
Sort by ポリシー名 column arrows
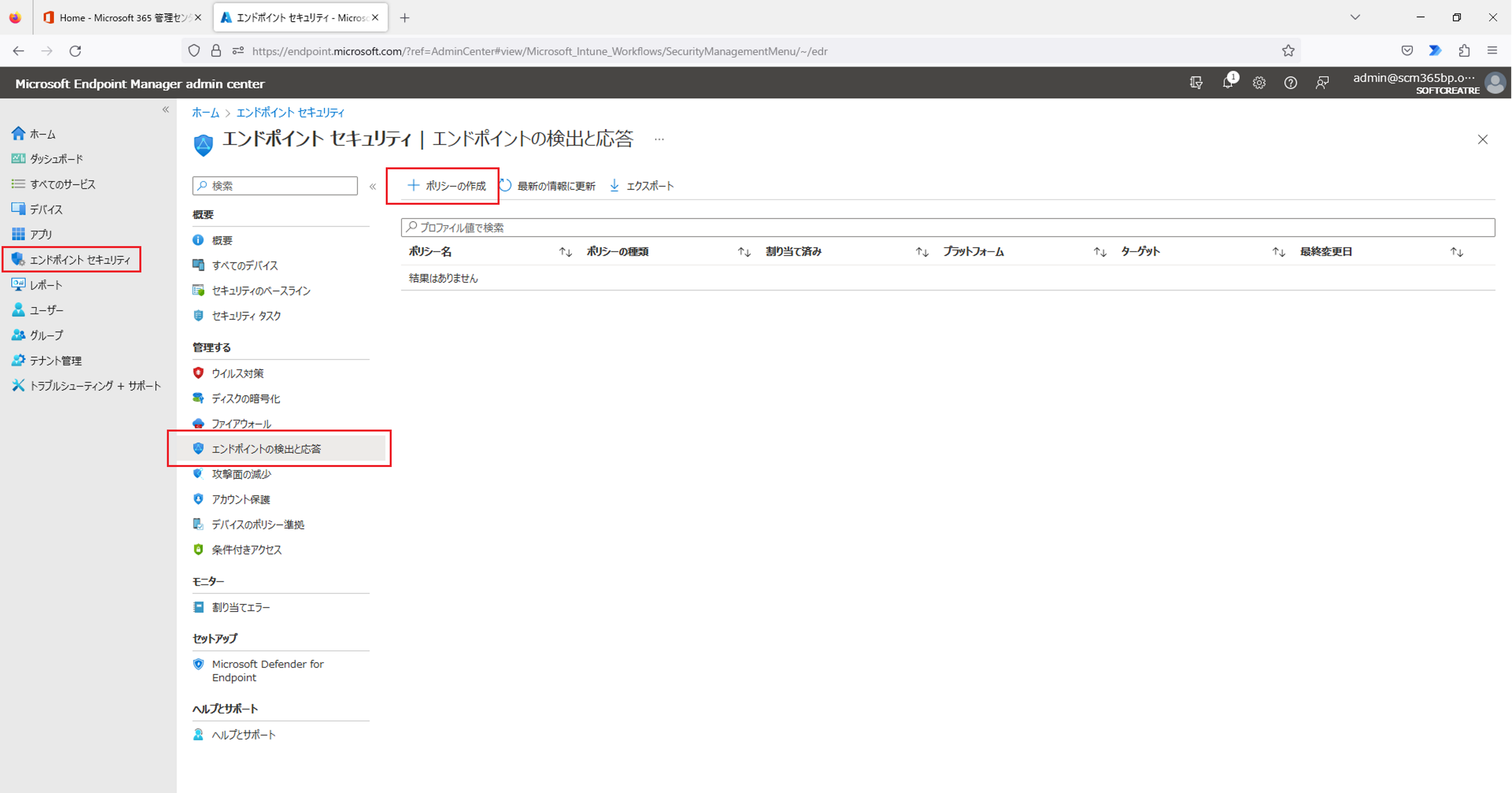point(565,252)
